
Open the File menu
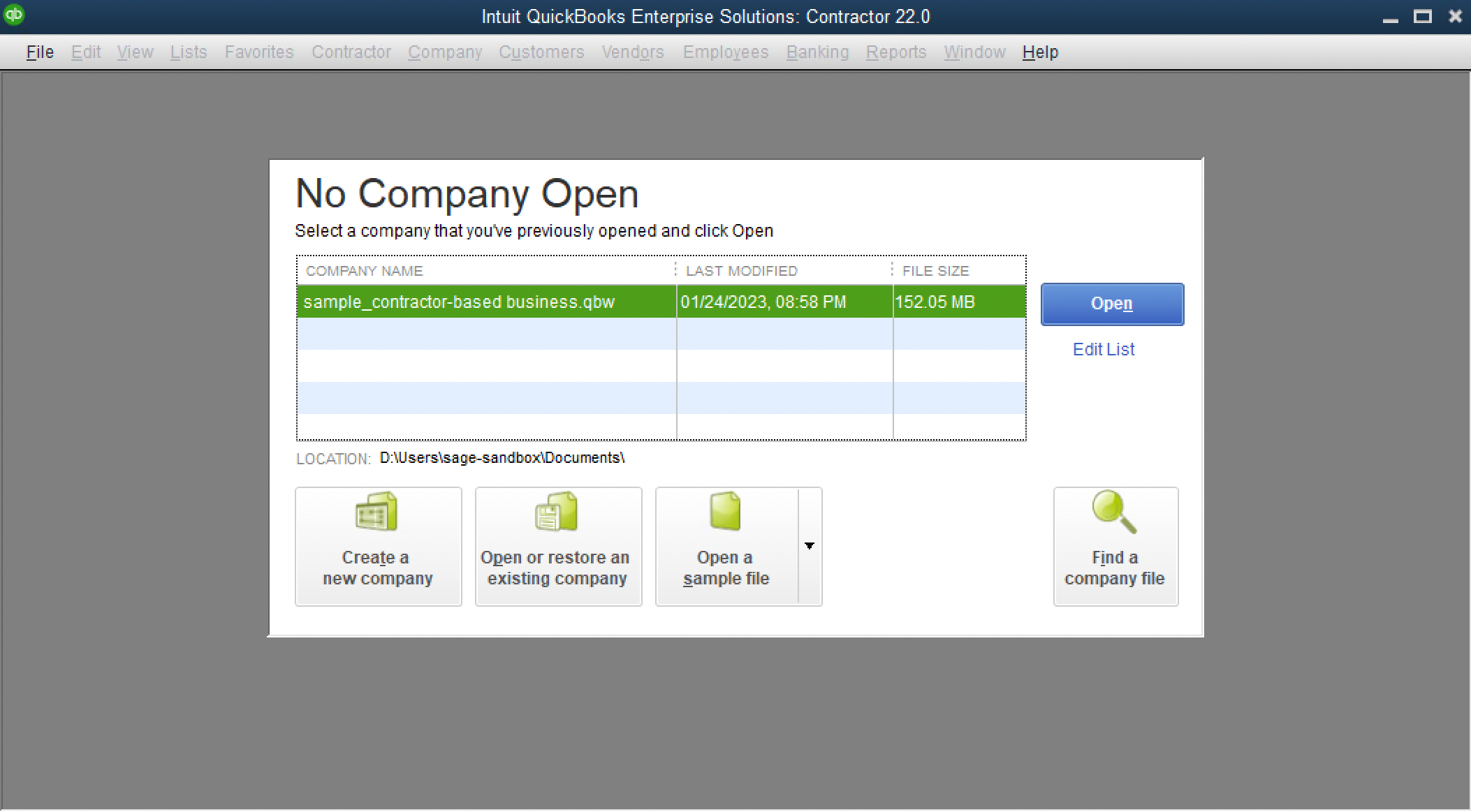[x=40, y=52]
